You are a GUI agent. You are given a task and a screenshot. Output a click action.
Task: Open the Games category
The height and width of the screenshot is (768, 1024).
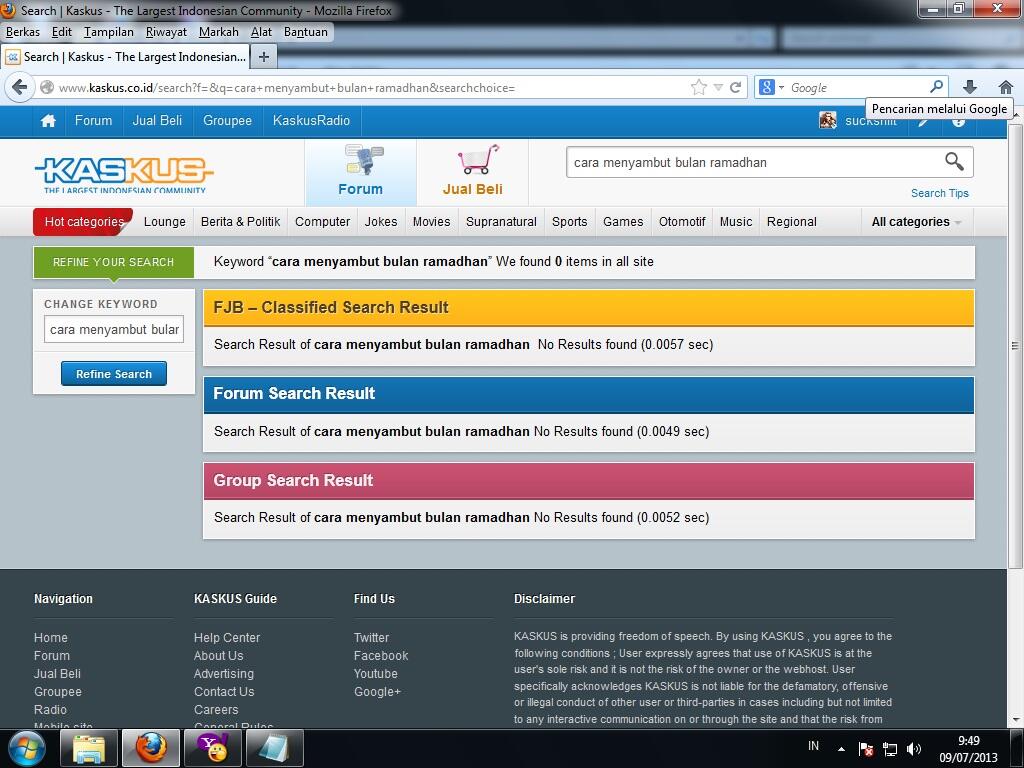pos(623,222)
